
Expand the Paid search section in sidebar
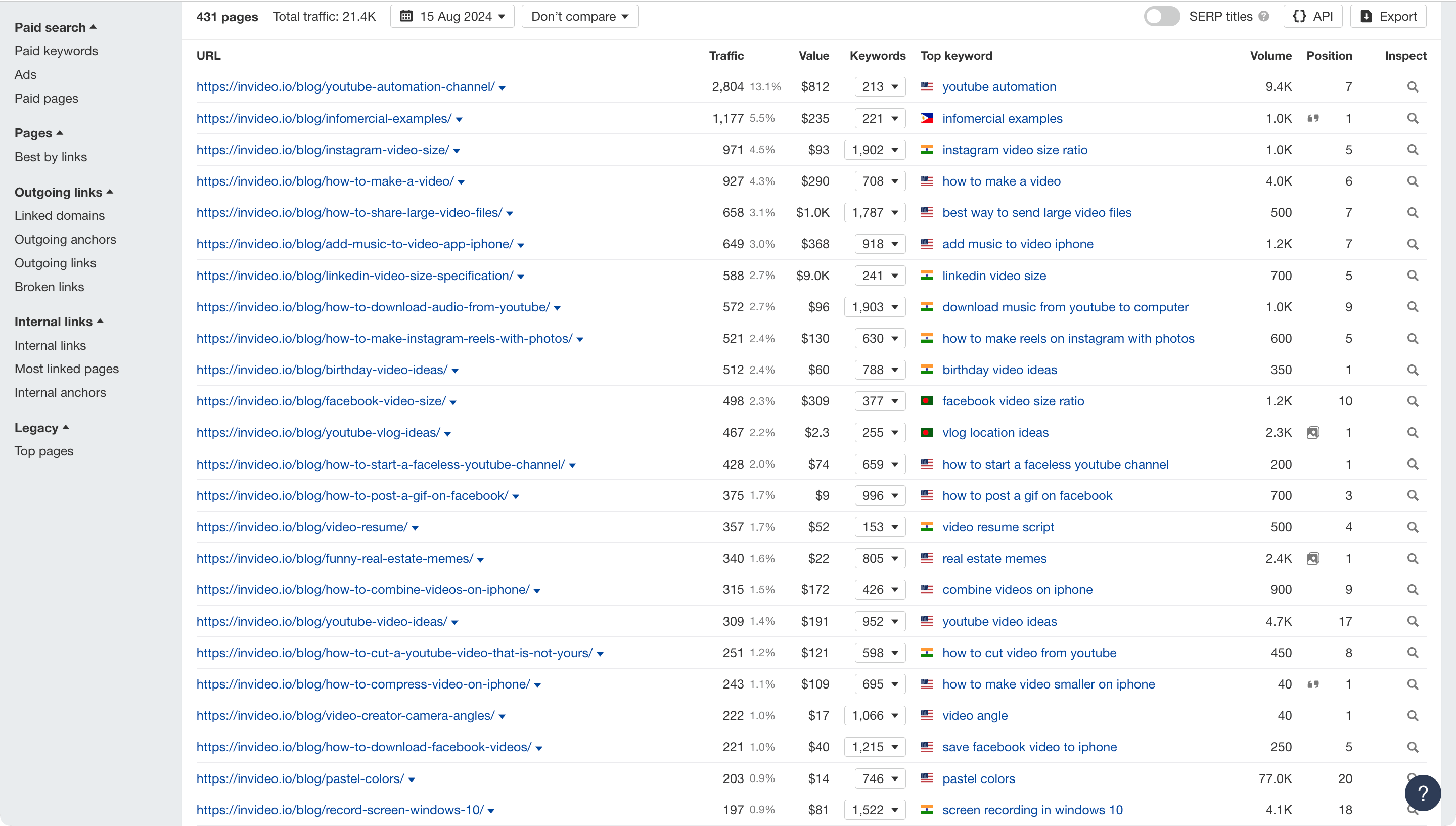point(55,27)
